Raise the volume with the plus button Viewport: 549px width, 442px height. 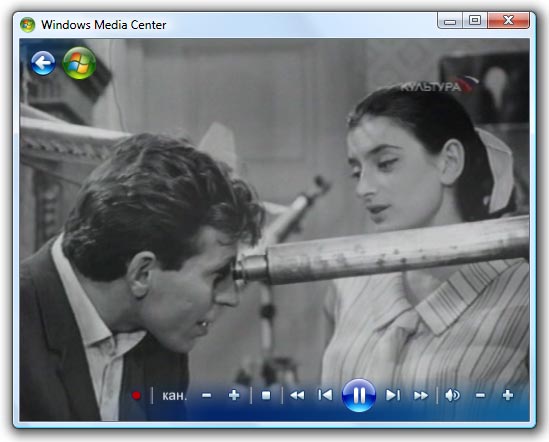point(508,395)
